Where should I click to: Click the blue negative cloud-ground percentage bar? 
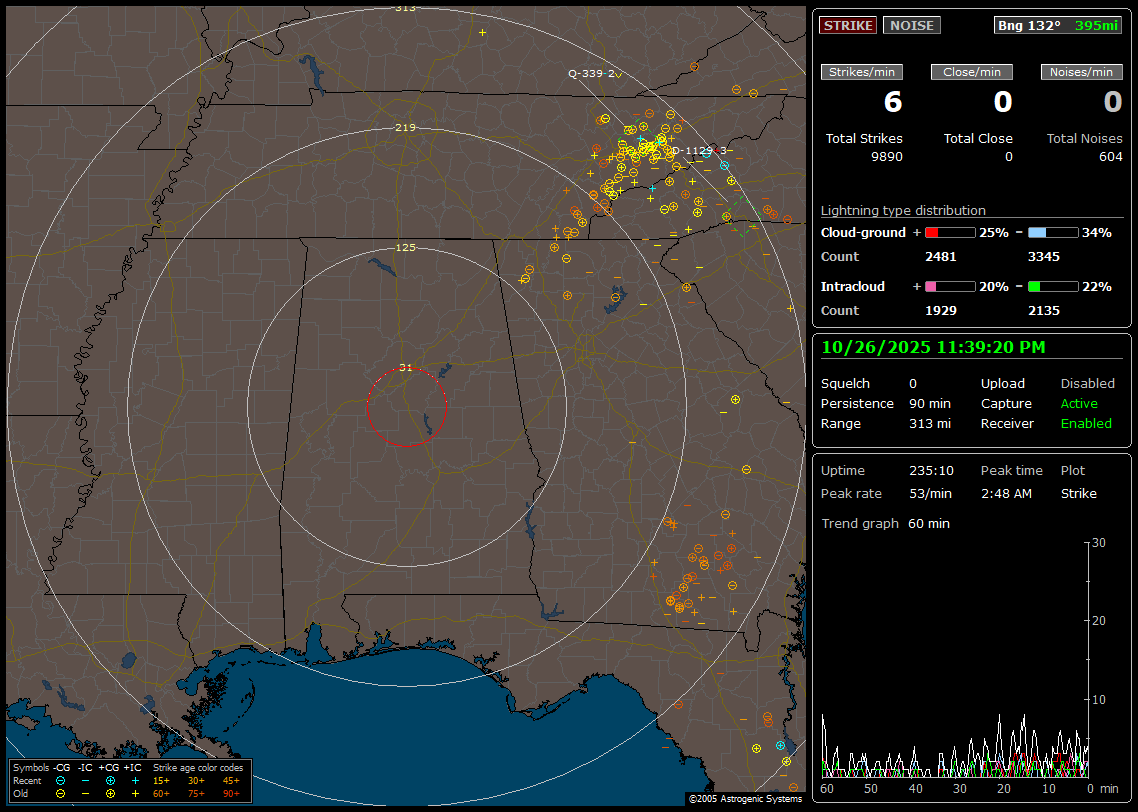[1053, 233]
